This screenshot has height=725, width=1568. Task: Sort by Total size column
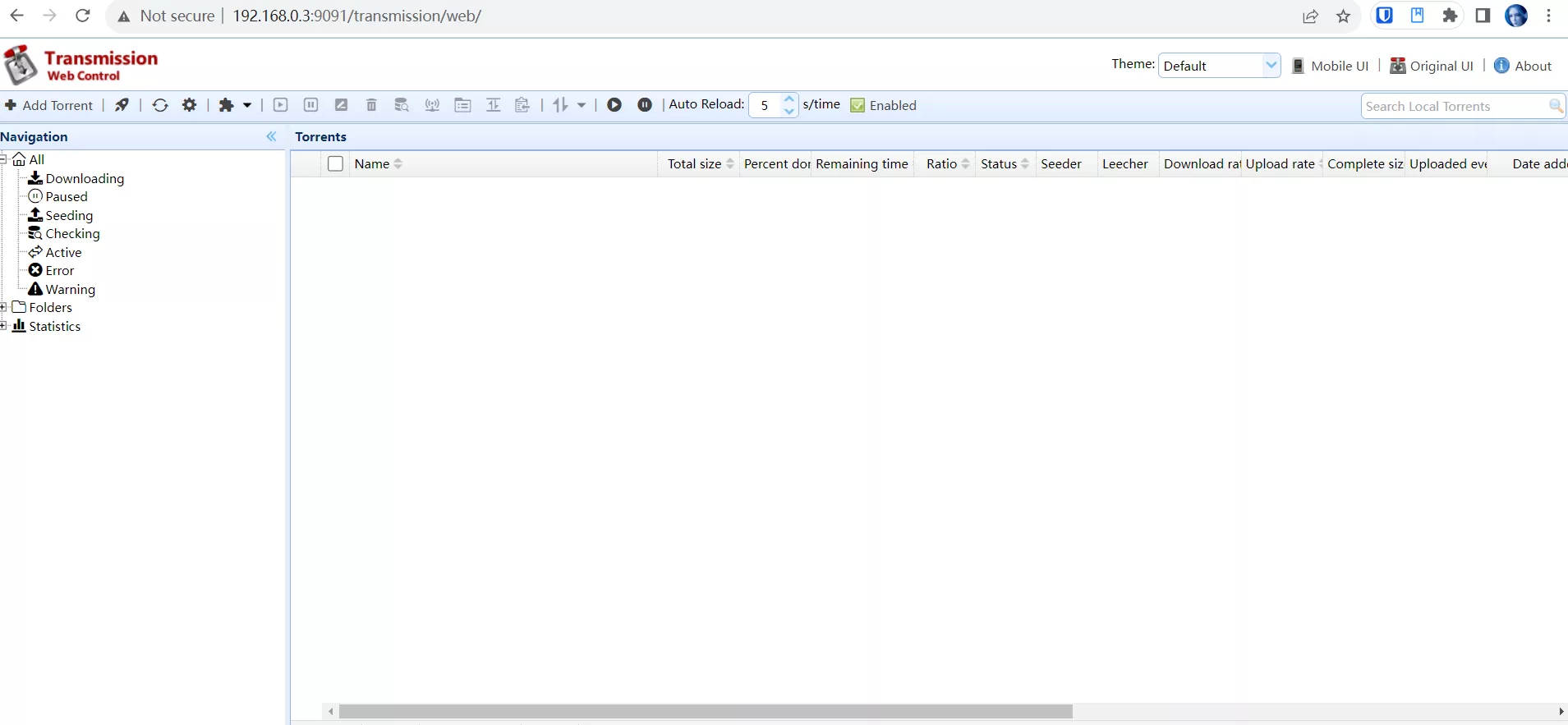699,163
